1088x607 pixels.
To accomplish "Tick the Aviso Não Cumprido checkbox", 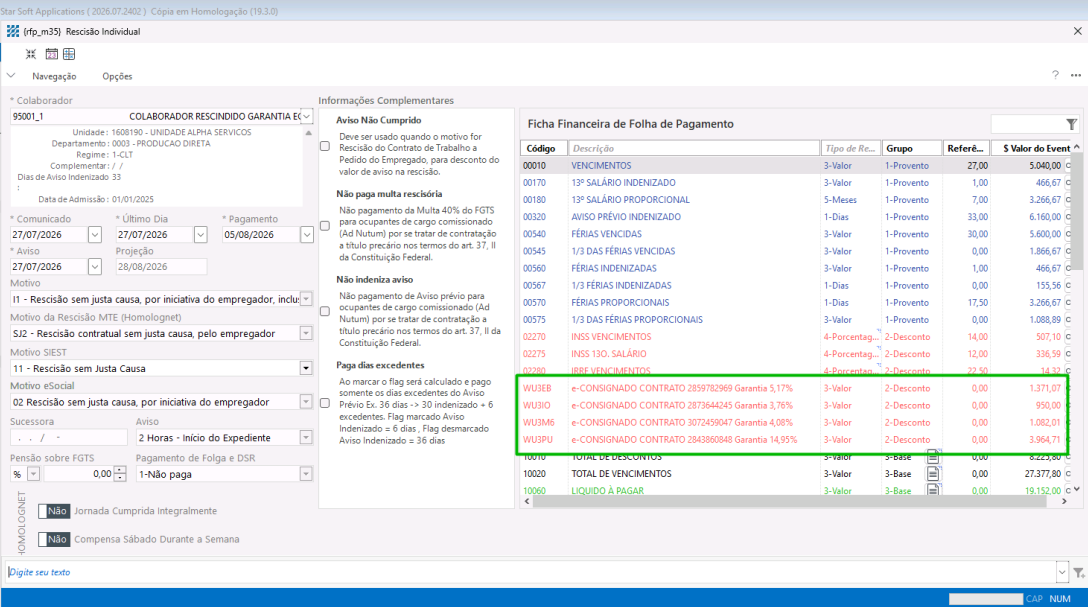I will click(x=325, y=146).
